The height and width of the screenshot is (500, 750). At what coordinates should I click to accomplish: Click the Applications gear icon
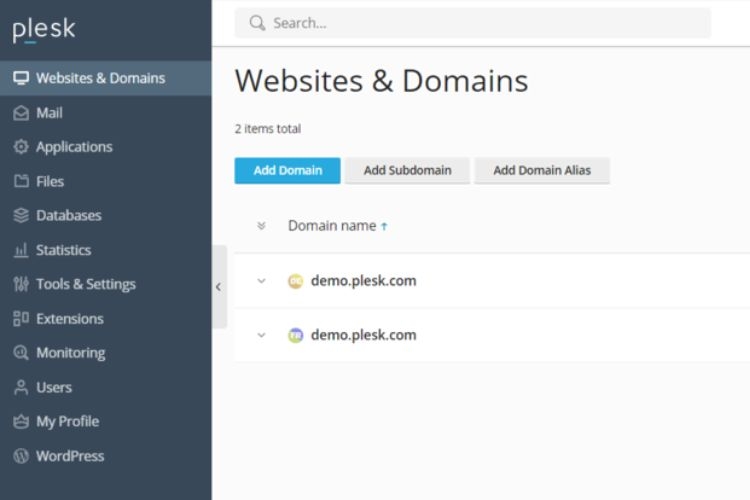(21, 147)
